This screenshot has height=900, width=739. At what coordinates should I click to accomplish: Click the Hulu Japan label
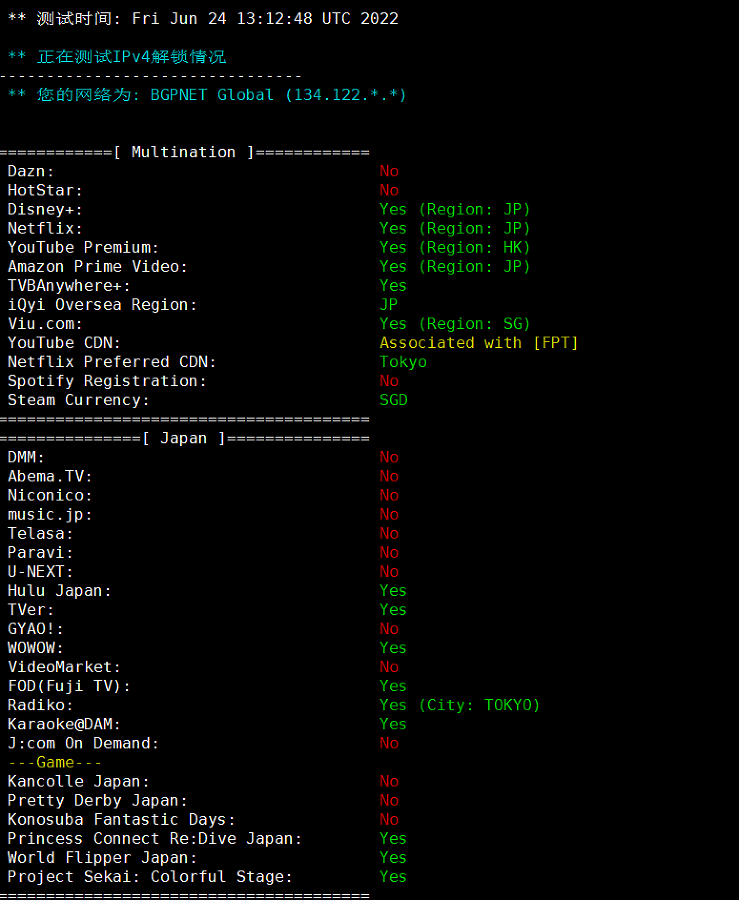click(x=60, y=590)
